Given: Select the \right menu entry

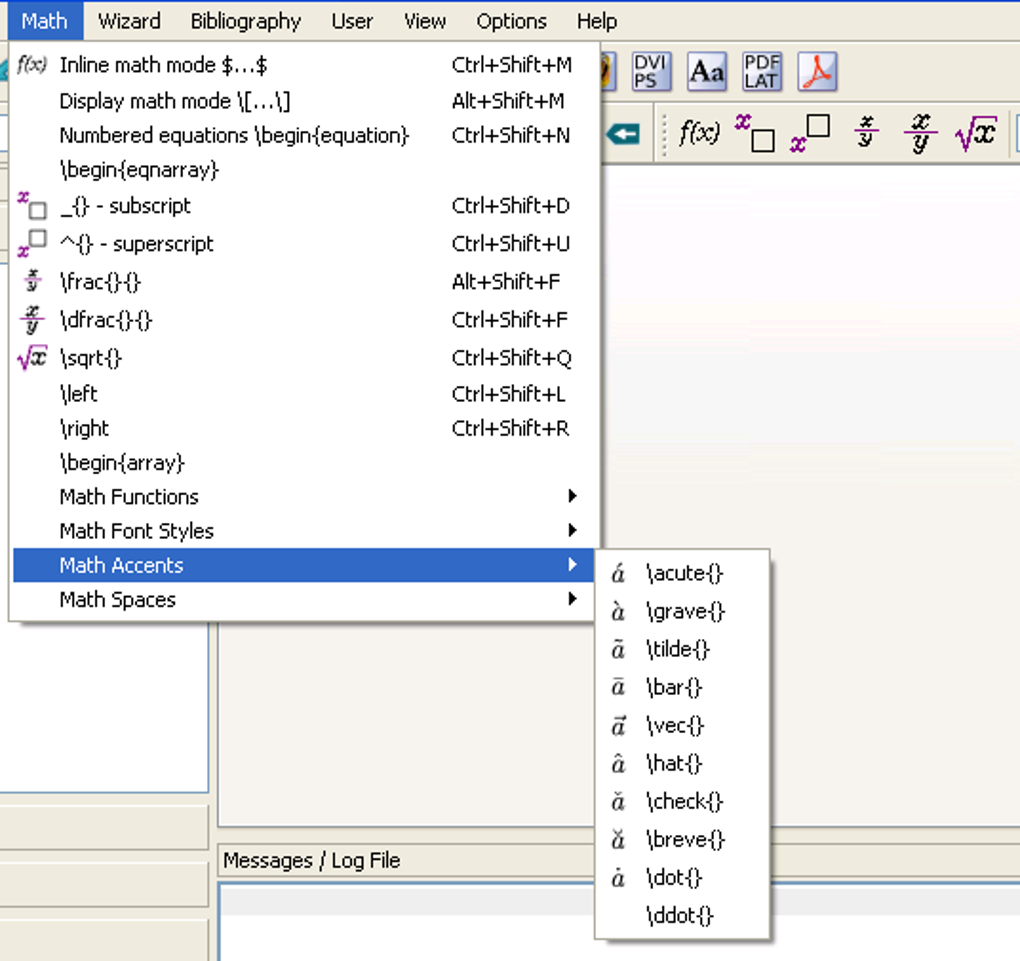Looking at the screenshot, I should click(x=303, y=428).
